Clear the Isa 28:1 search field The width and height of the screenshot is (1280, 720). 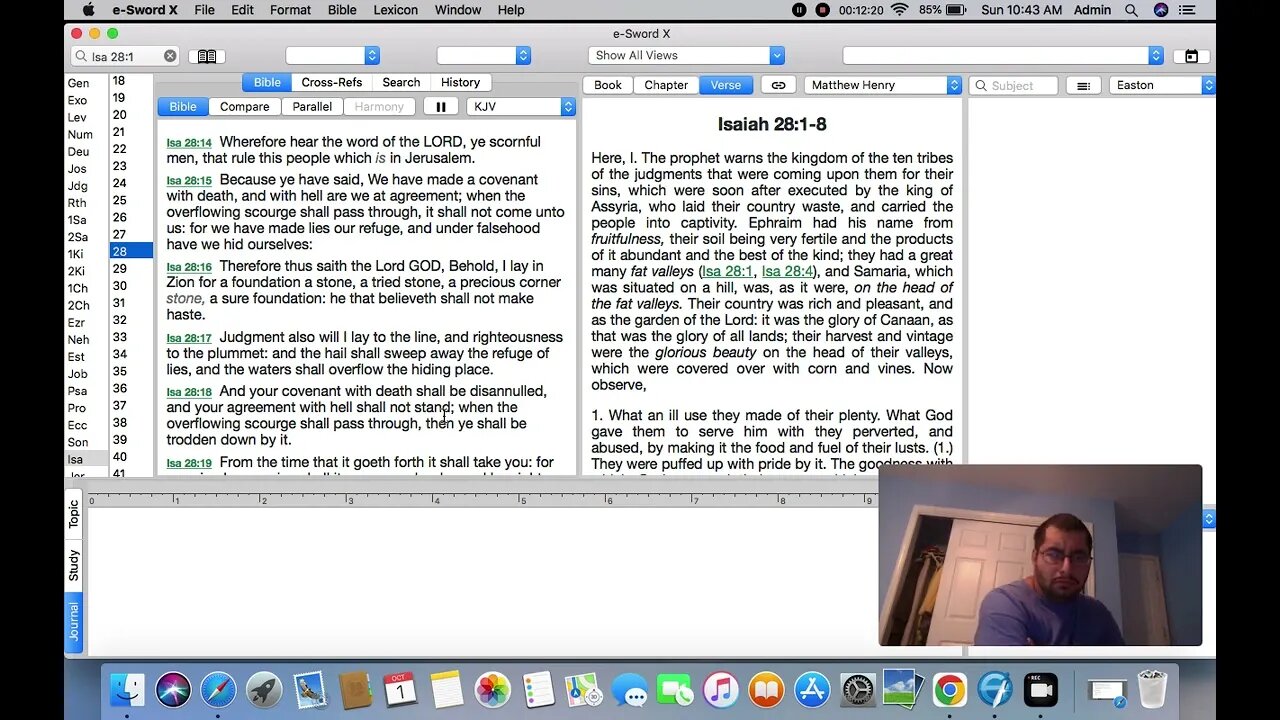pos(170,56)
